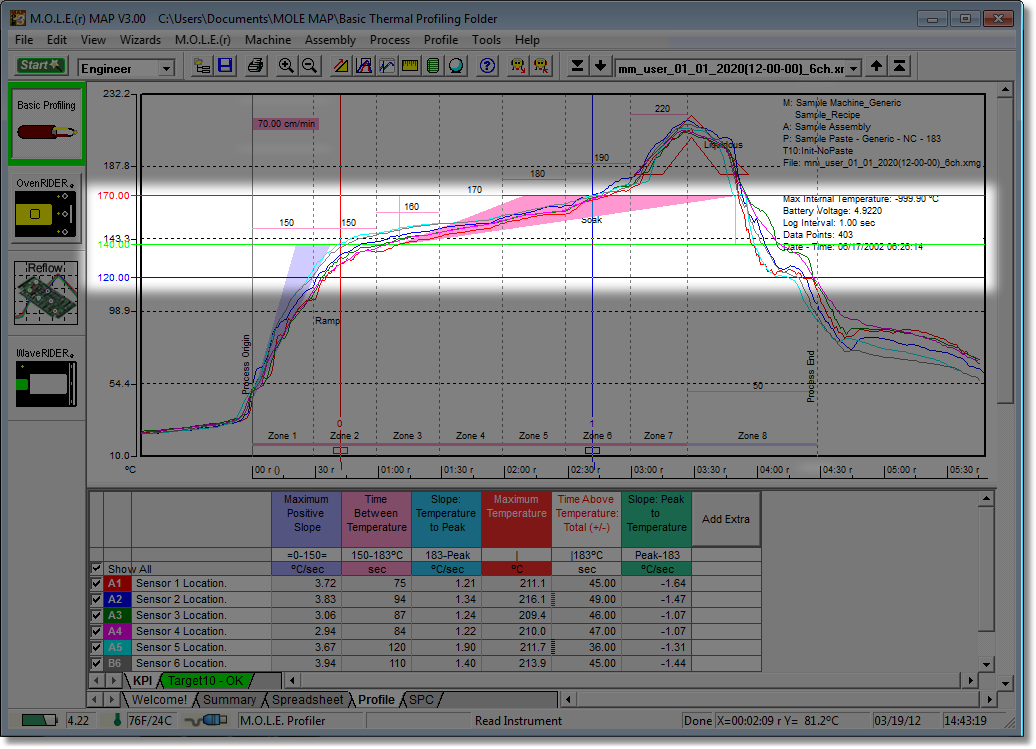Click the A4 magenta channel color label
The image size is (1036, 749).
115,631
